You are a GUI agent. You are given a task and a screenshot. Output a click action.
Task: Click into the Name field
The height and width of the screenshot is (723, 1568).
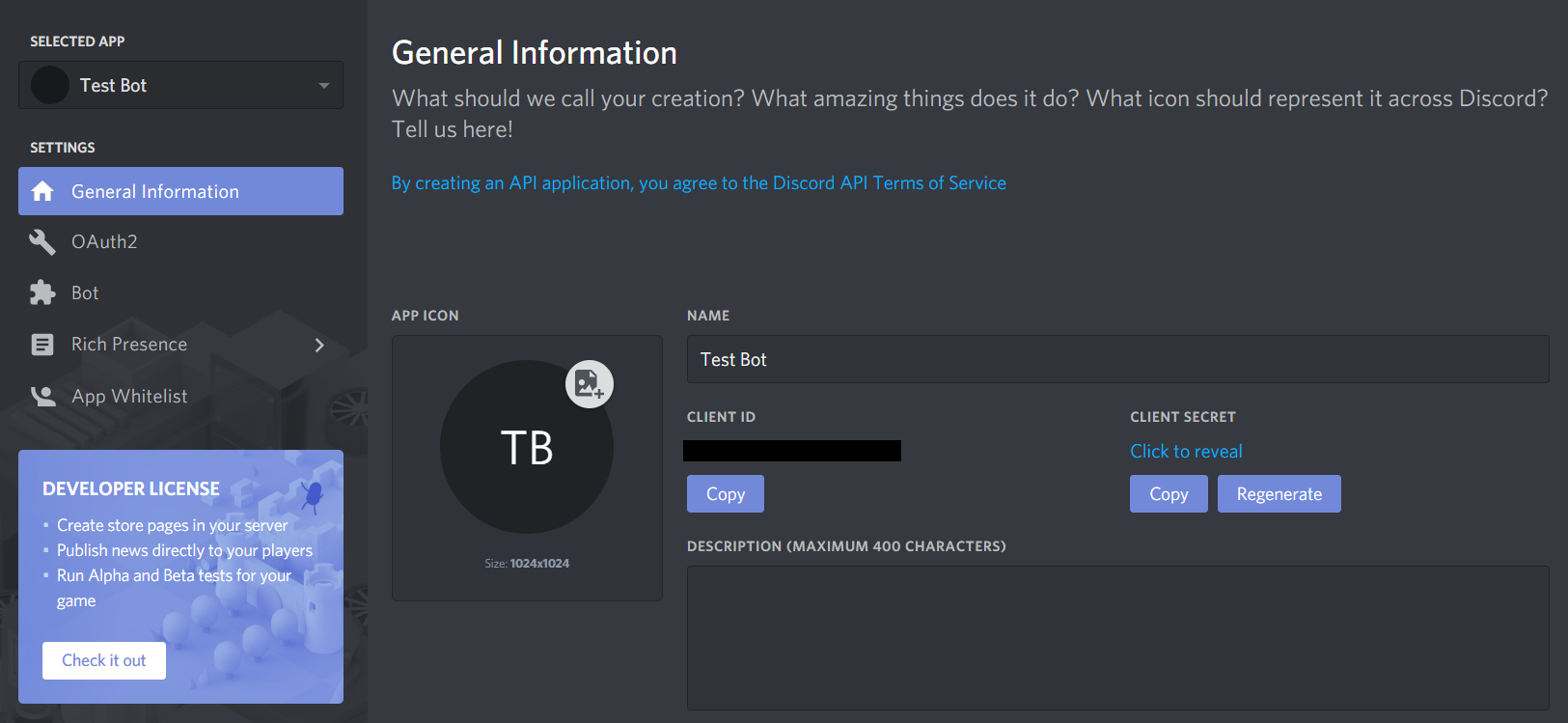pos(1117,359)
